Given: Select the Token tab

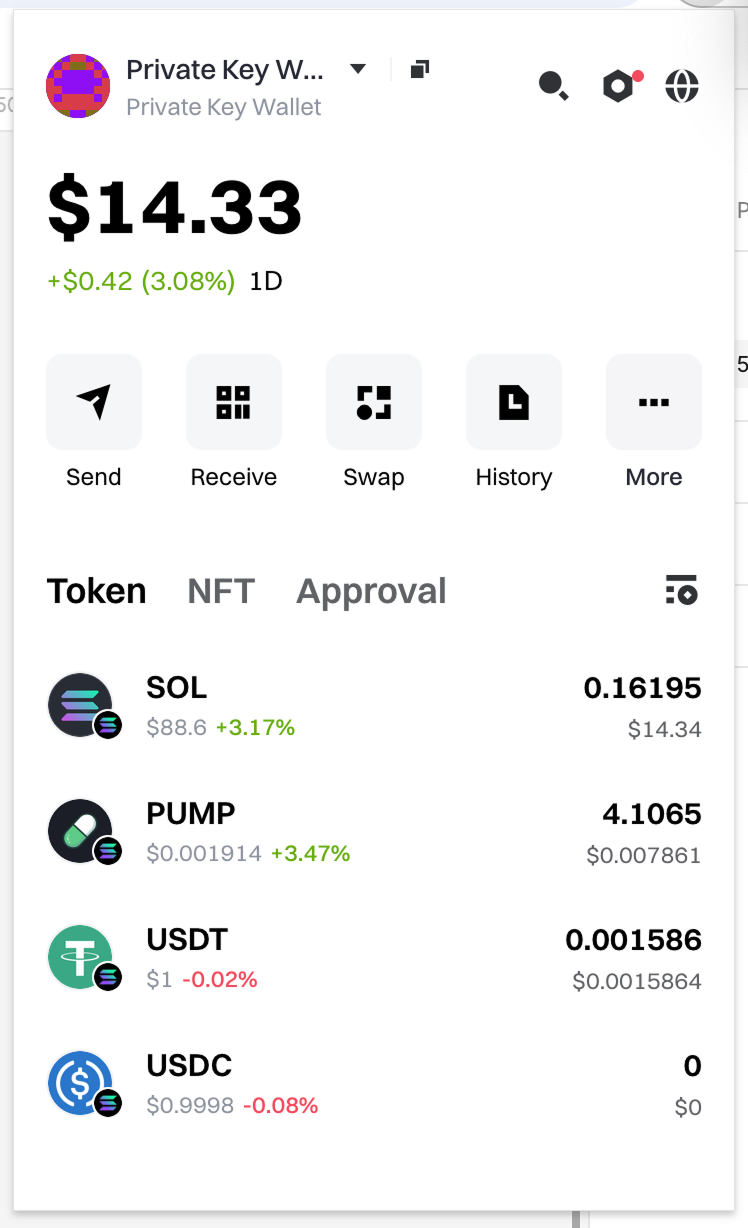Looking at the screenshot, I should coord(96,591).
